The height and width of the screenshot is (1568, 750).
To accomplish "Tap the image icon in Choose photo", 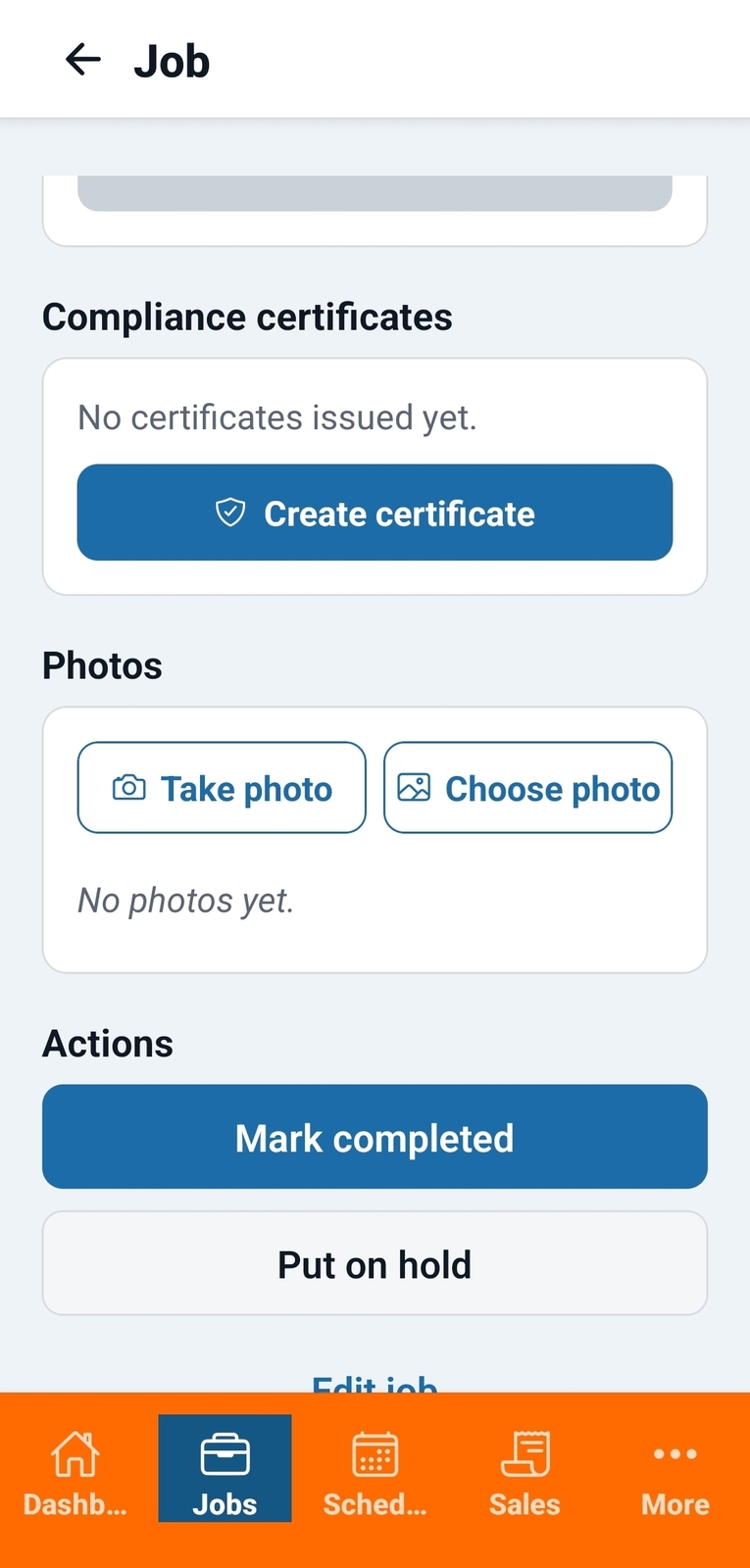I will [x=414, y=788].
